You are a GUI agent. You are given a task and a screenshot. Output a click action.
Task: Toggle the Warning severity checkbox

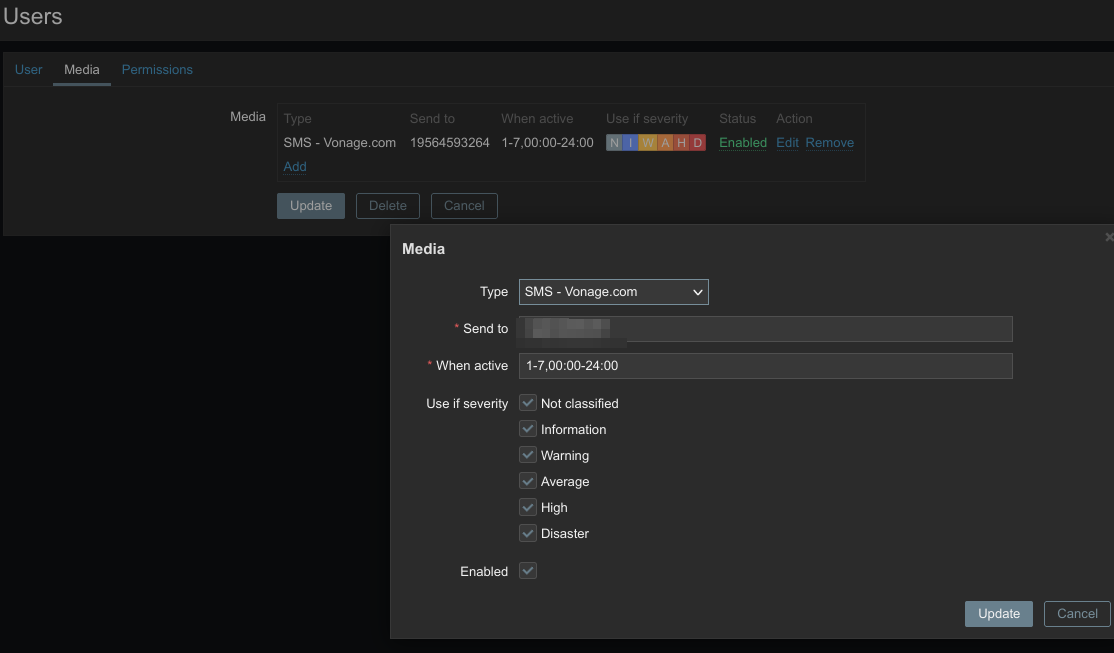528,455
